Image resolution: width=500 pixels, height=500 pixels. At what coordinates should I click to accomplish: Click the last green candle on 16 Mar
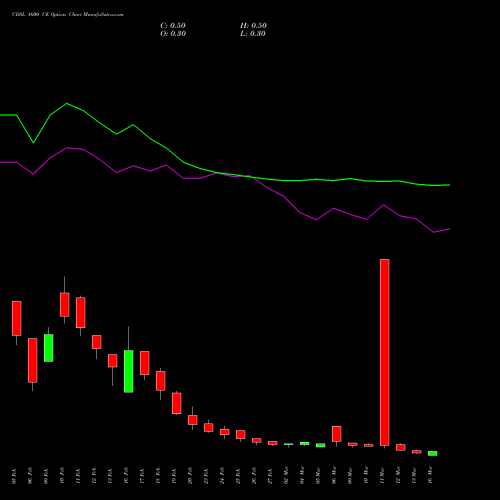click(433, 453)
